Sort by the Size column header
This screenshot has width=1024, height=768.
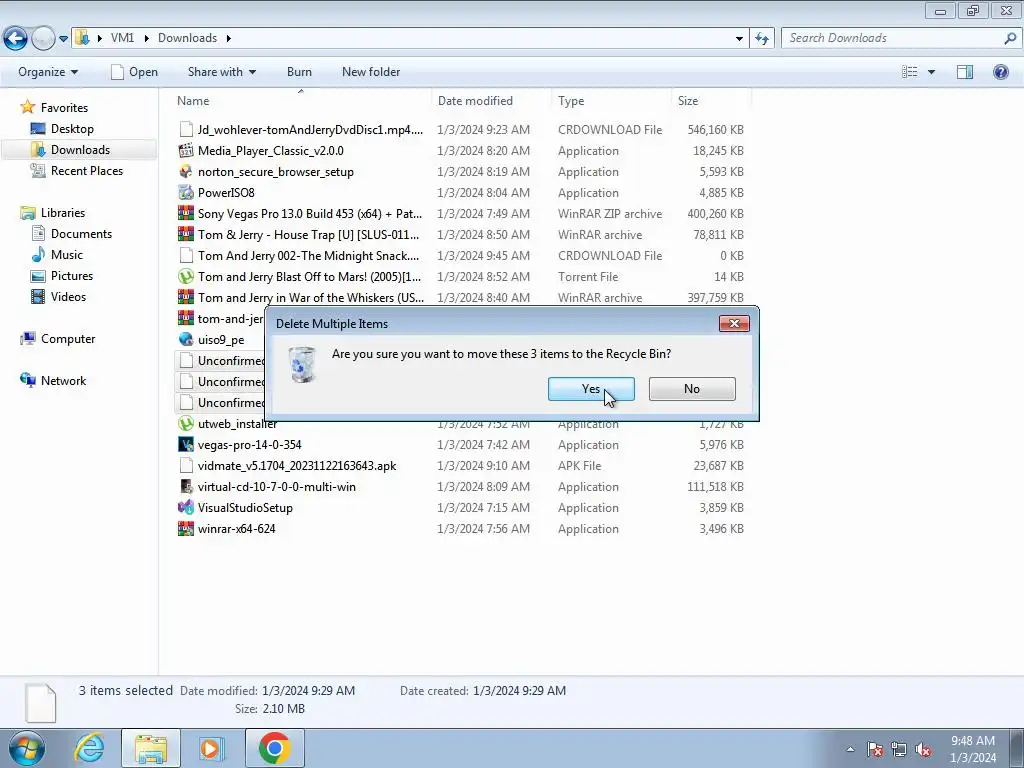711,101
